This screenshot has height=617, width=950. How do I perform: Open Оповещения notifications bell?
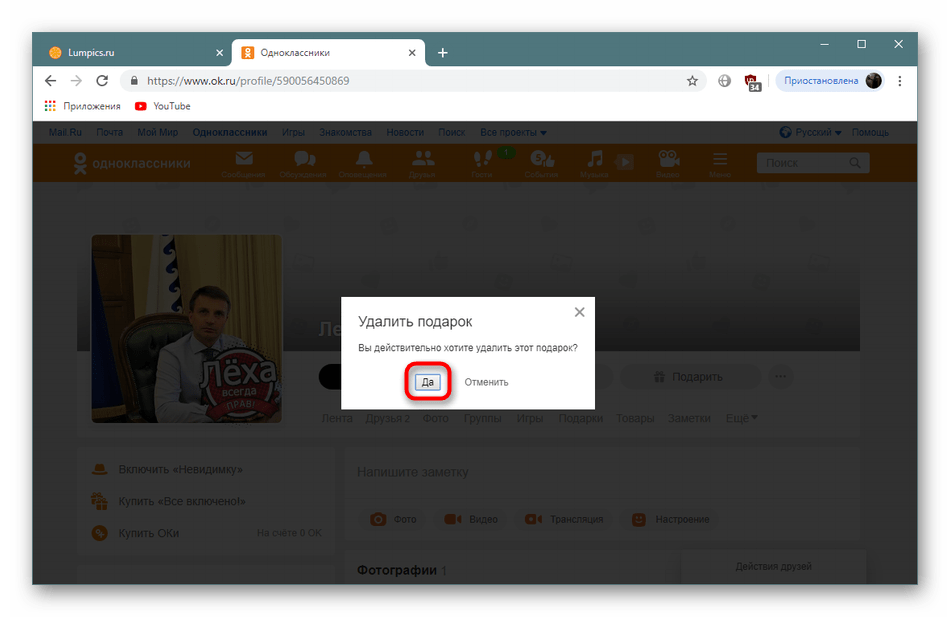(362, 164)
